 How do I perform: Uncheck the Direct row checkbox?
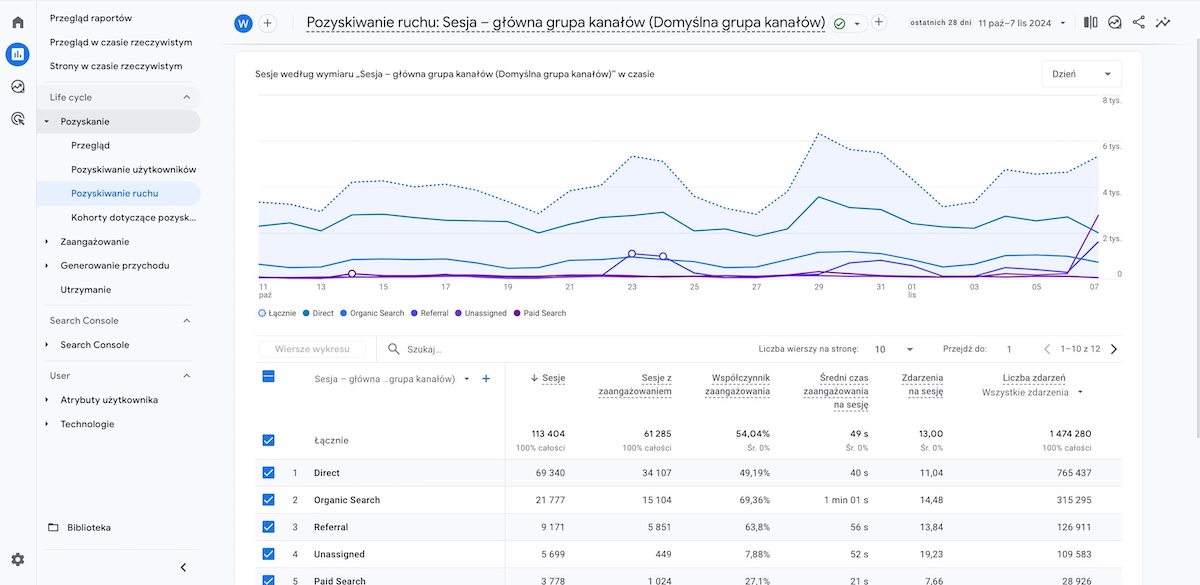point(268,473)
